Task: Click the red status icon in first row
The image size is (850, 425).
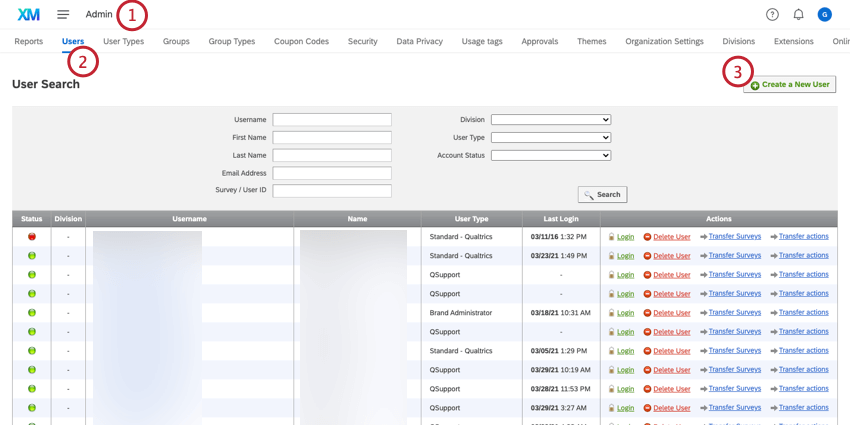Action: click(32, 237)
